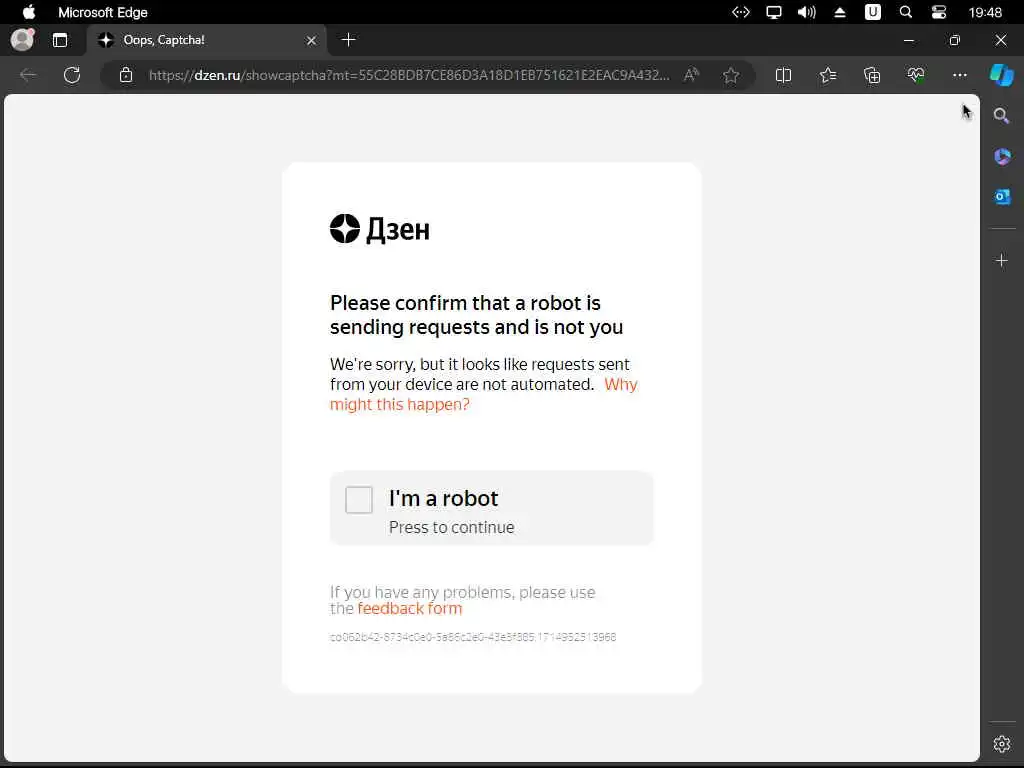Screen dimensions: 1024x768
Task: Open Outlook sidebar icon
Action: tap(1002, 197)
